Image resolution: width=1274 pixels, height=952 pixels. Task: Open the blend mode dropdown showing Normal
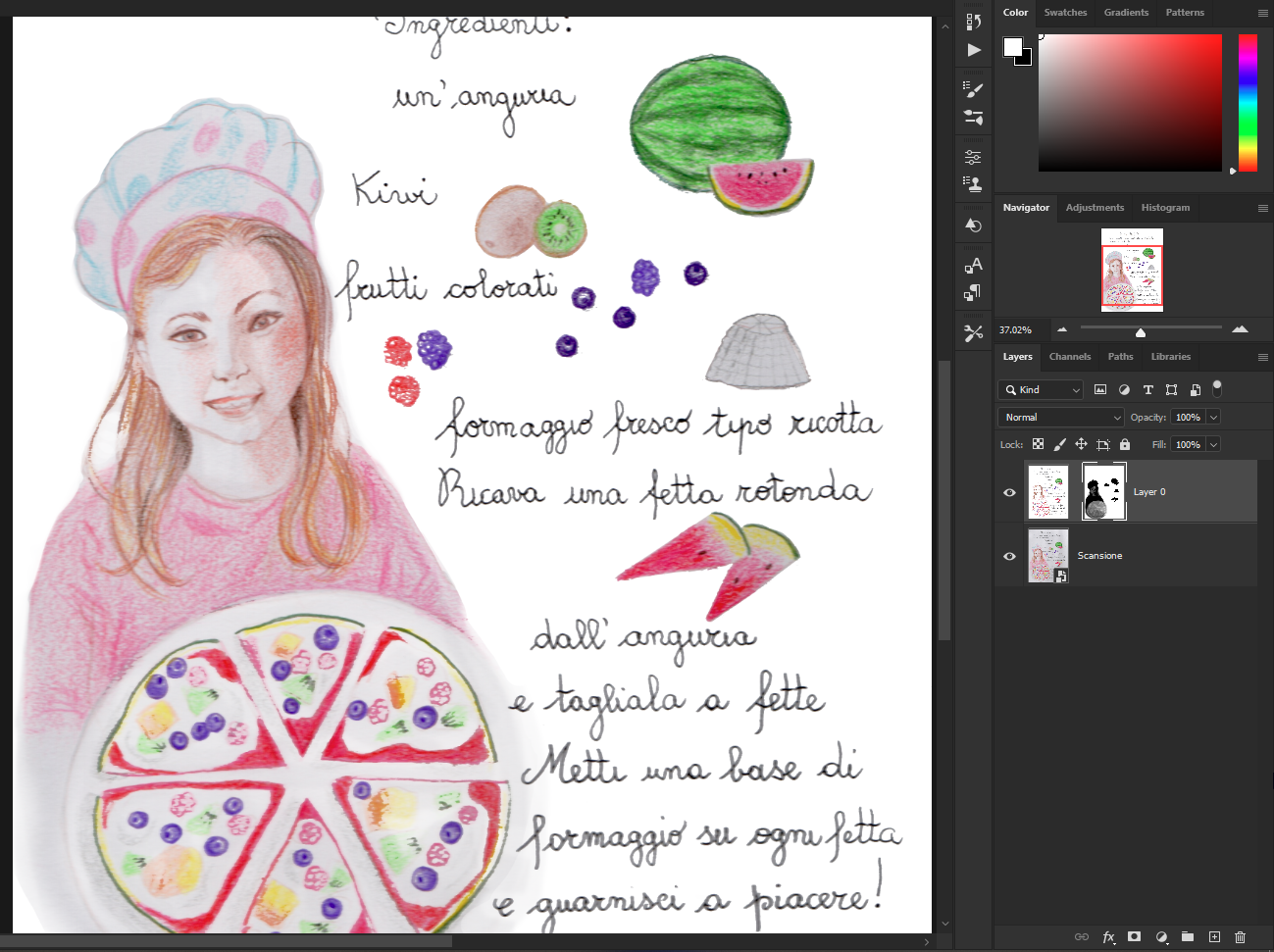(x=1060, y=417)
